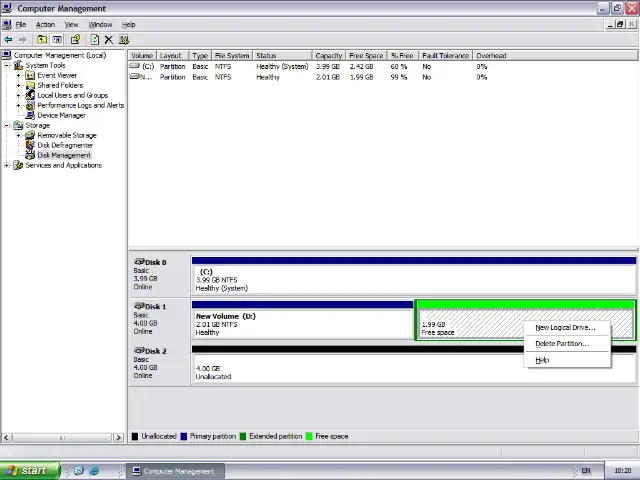Screen dimensions: 640x480
Task: Sort by the Volume column header
Action: 142,56
